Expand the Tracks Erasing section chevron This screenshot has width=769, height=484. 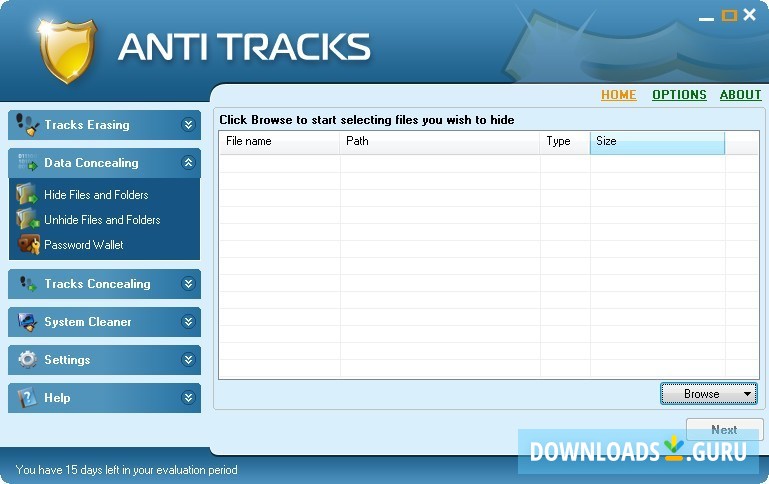(188, 125)
